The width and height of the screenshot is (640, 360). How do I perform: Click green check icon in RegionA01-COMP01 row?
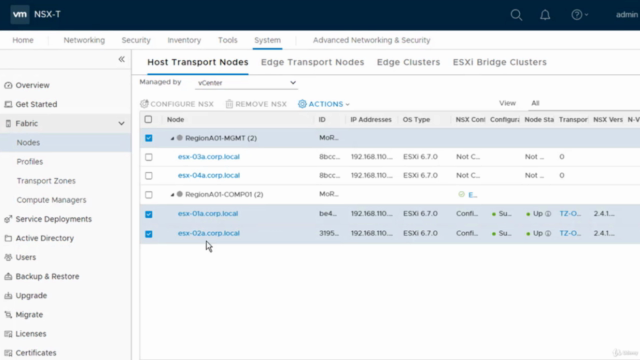pos(461,194)
